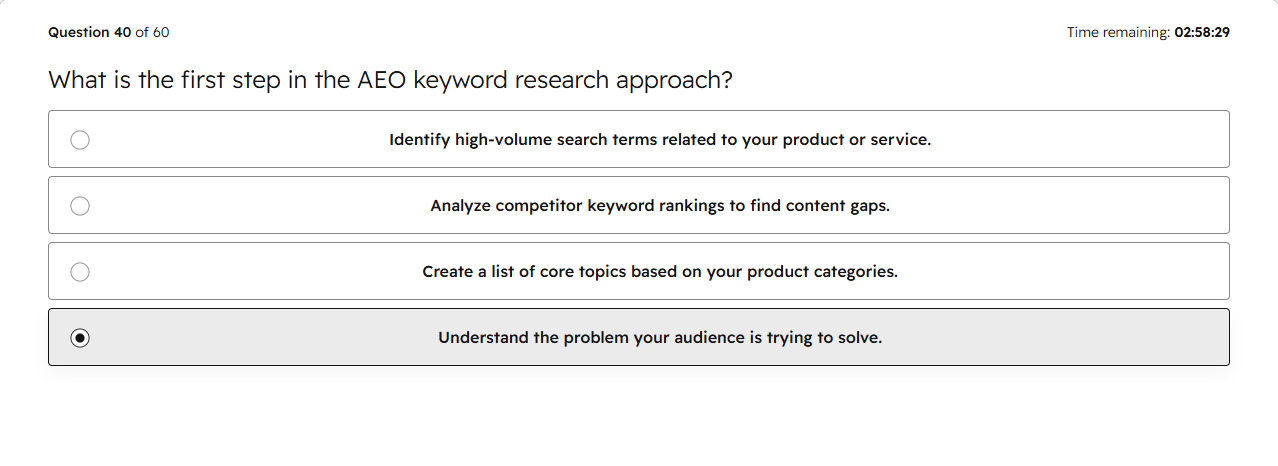Click the selected radio beside audience problem option
The width and height of the screenshot is (1278, 466).
[80, 338]
